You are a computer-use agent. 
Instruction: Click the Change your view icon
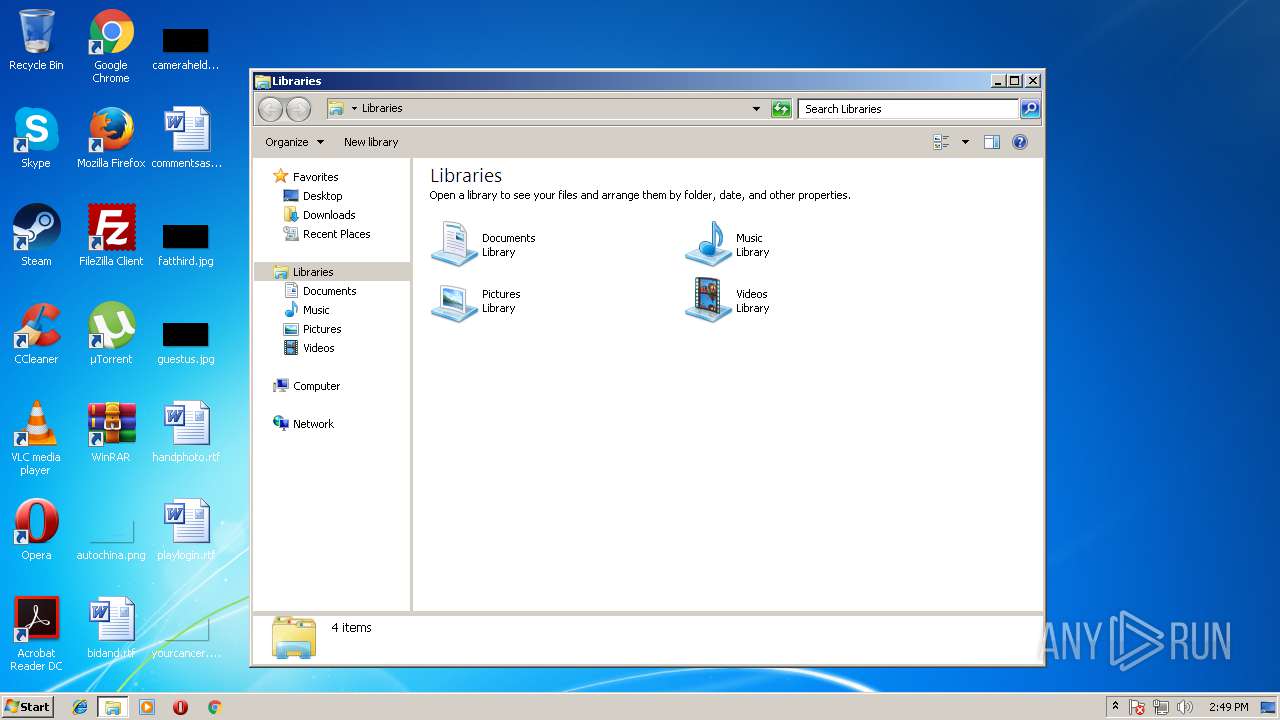click(x=941, y=142)
